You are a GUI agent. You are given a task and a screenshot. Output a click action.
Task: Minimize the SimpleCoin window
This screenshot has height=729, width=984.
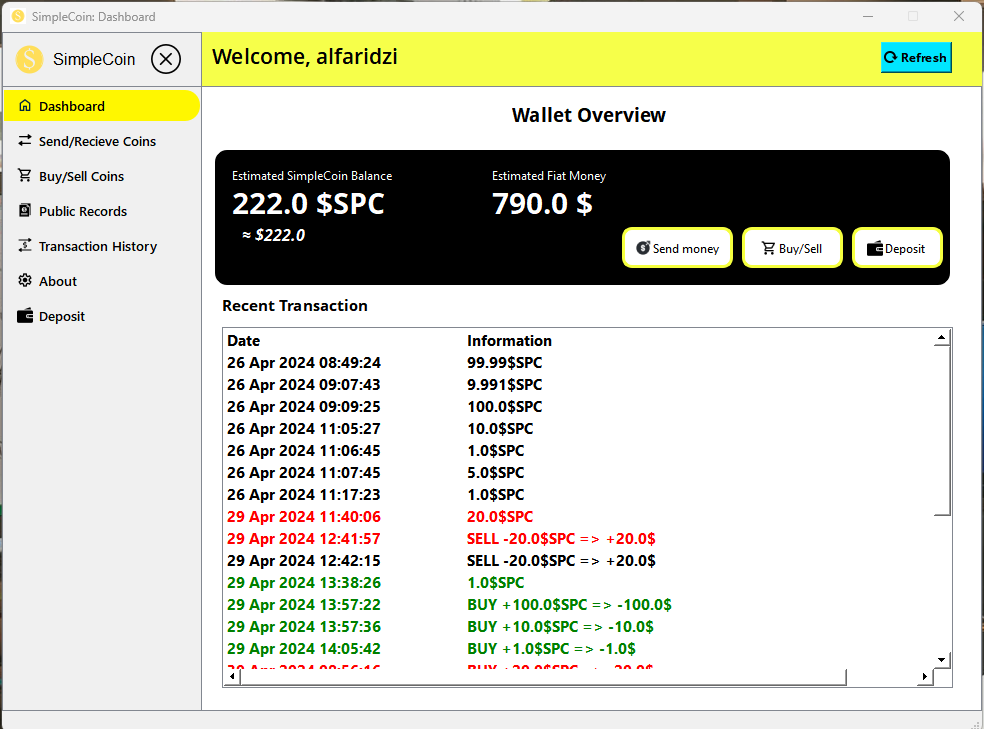pos(868,16)
